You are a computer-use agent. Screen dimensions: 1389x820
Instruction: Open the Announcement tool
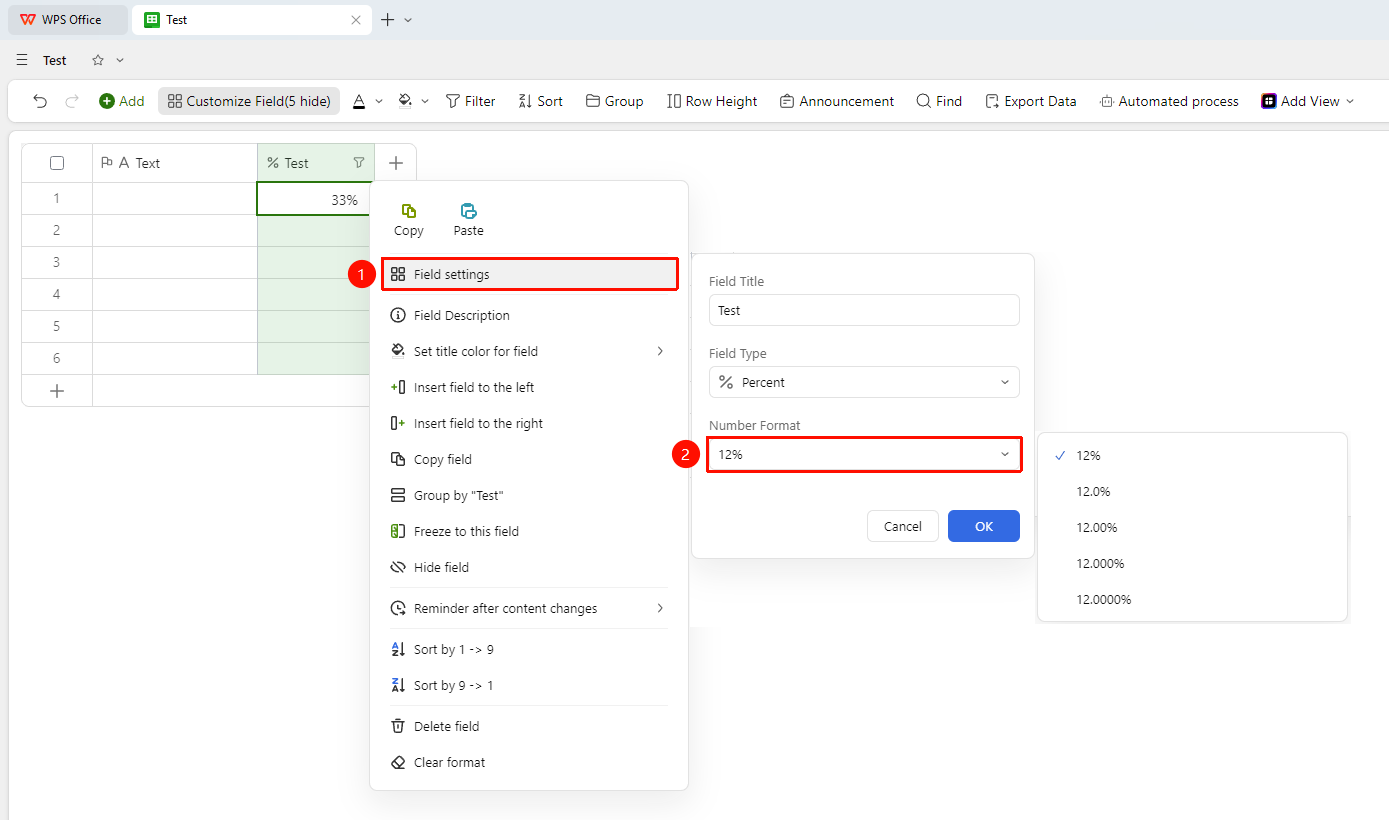click(837, 101)
